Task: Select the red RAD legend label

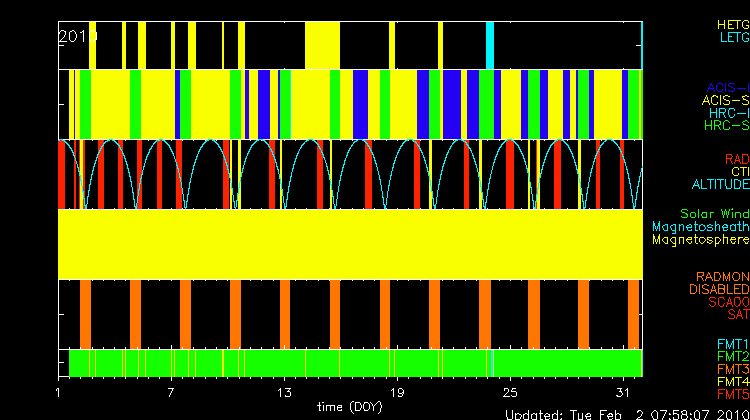Action: coord(736,159)
